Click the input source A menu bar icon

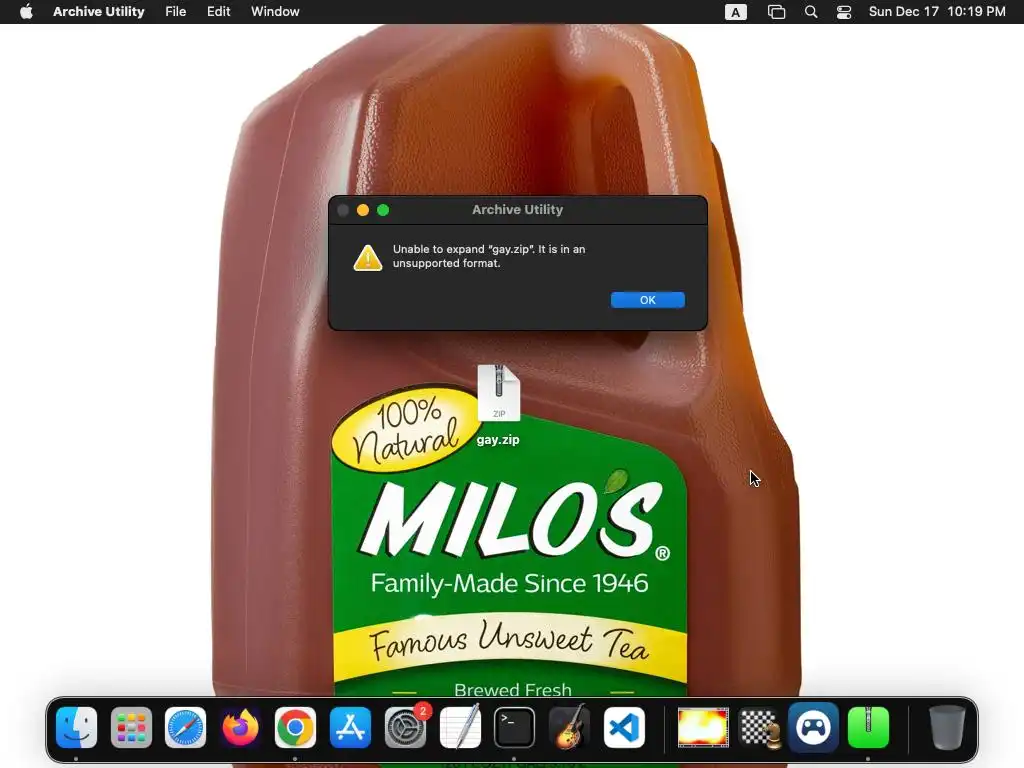pos(735,12)
